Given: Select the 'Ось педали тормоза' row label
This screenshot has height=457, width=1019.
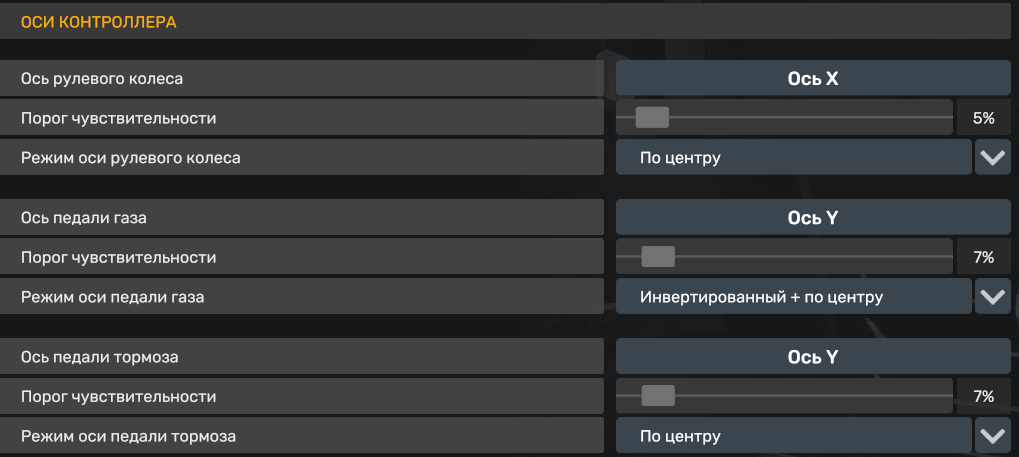Looking at the screenshot, I should (302, 357).
